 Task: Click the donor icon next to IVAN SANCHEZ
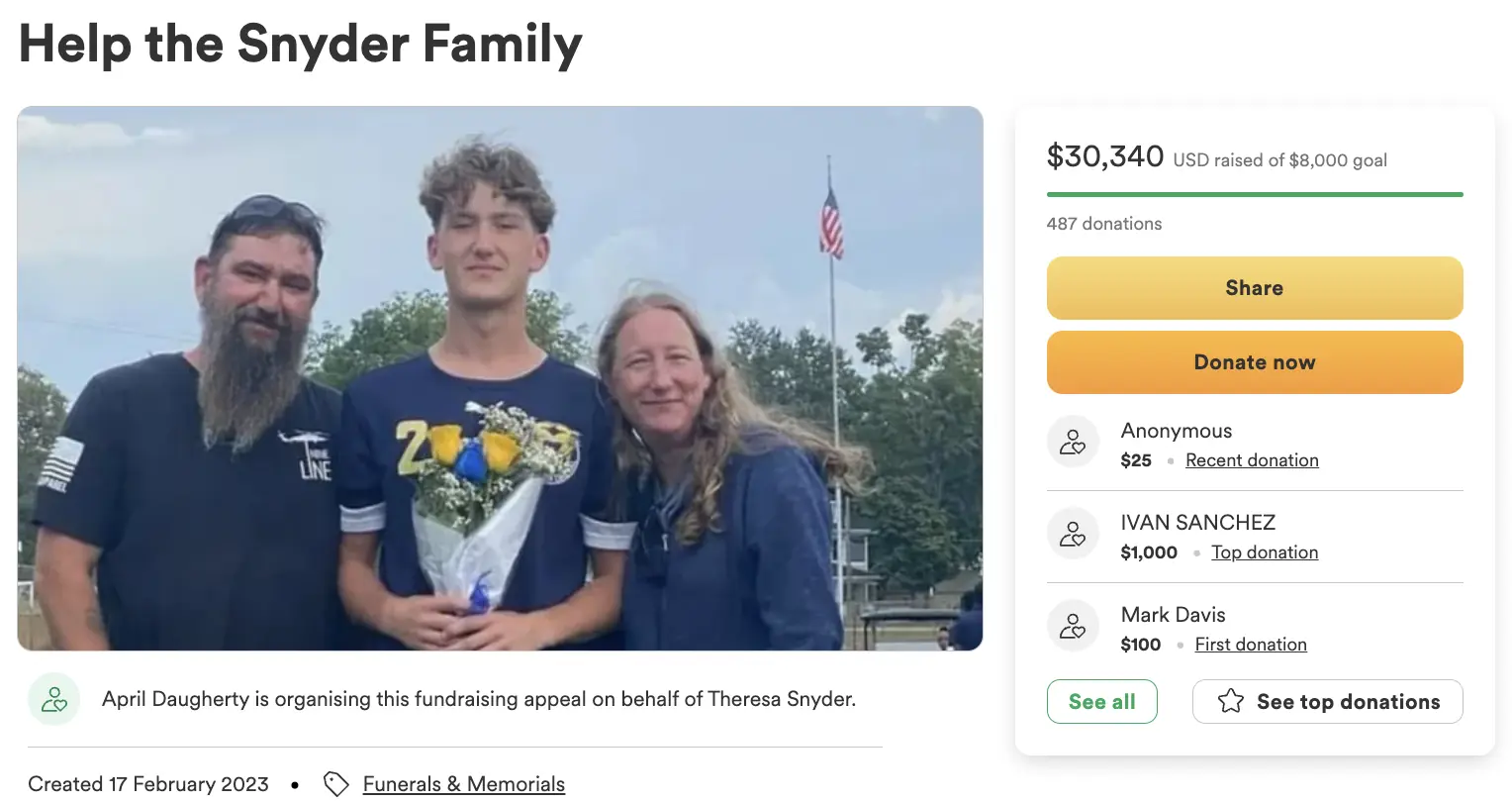coord(1073,534)
